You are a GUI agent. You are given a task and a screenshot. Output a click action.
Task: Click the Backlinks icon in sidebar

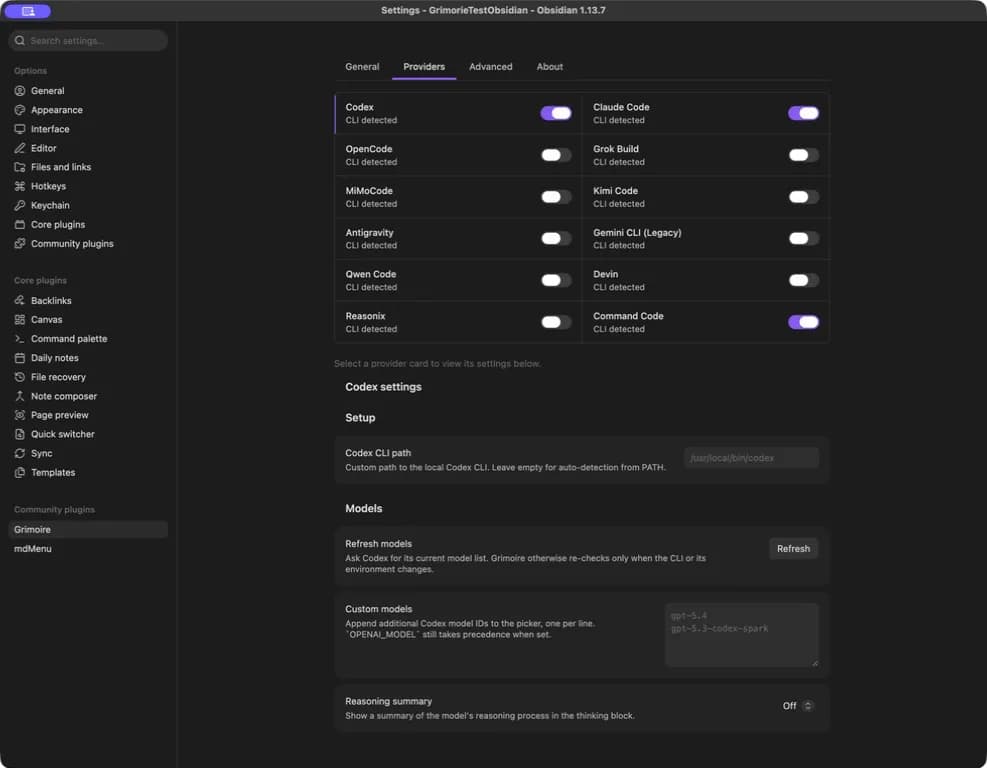click(20, 300)
